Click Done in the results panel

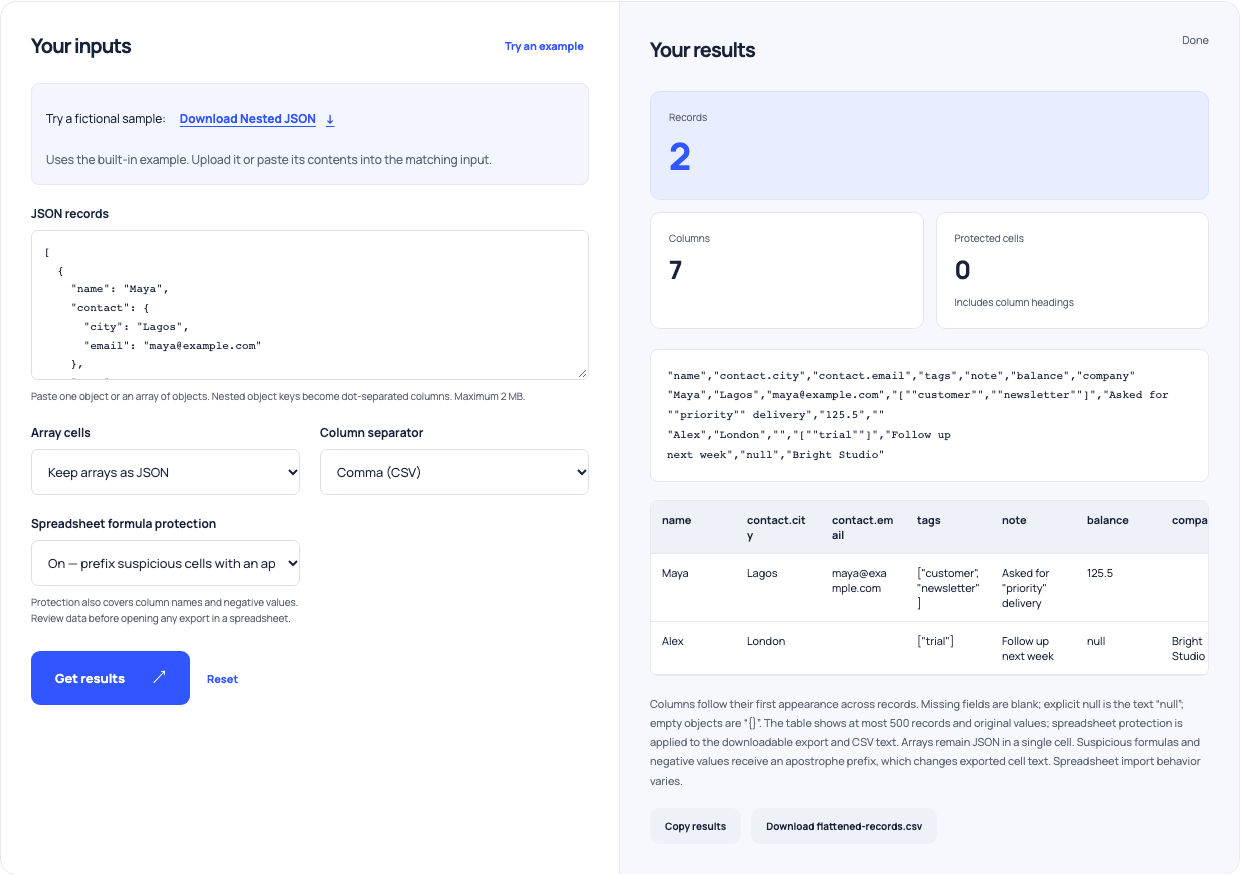(x=1195, y=40)
